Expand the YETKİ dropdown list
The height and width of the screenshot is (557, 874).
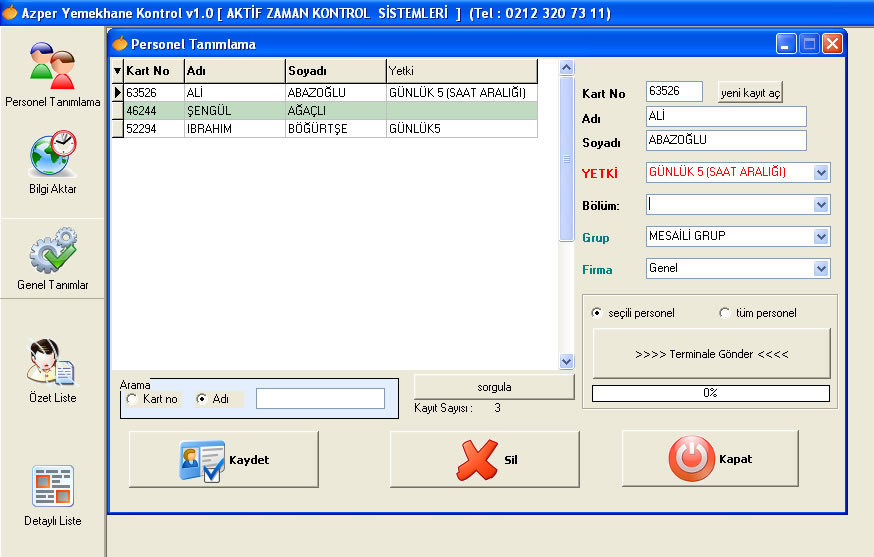coord(821,173)
